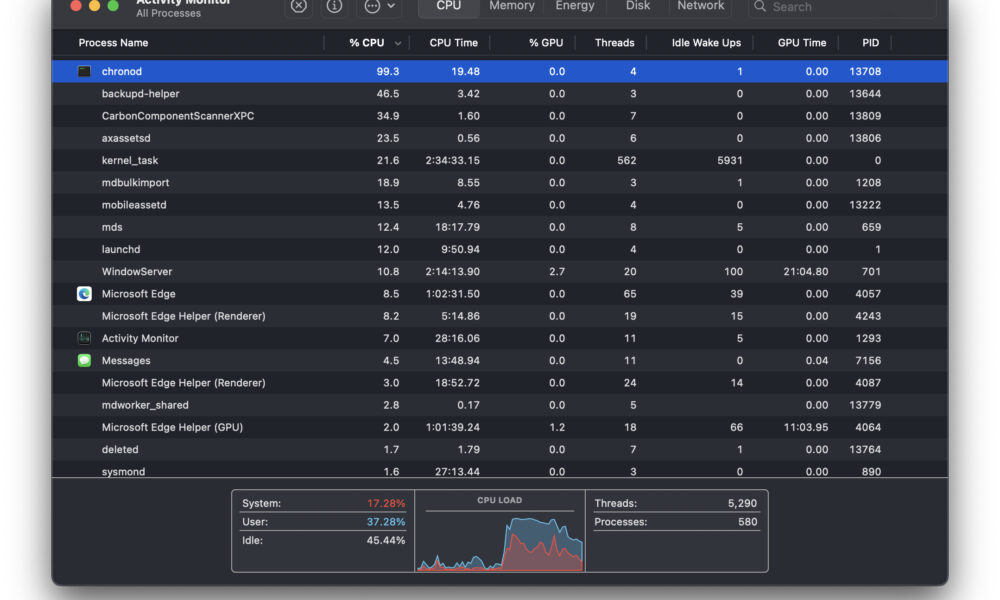Click the Microsoft Edge app icon

[84, 294]
